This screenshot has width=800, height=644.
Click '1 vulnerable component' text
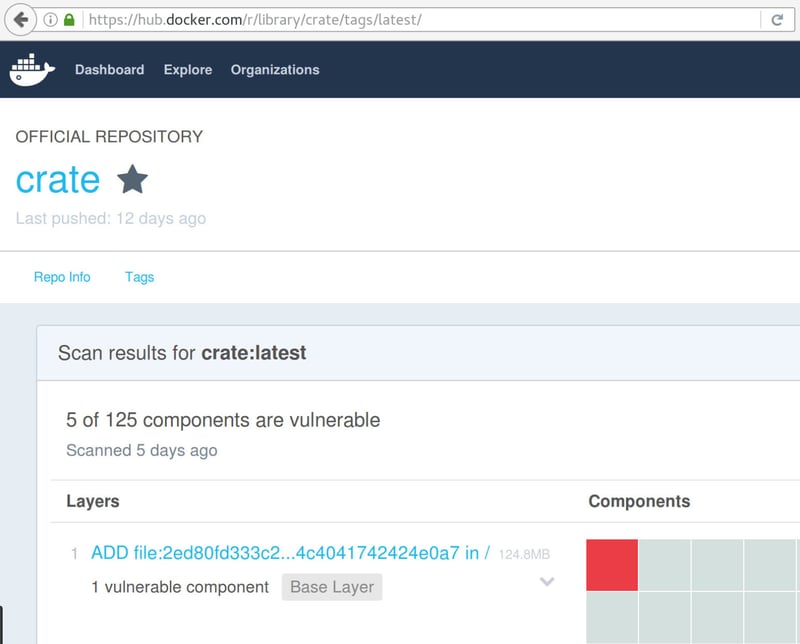(x=180, y=587)
